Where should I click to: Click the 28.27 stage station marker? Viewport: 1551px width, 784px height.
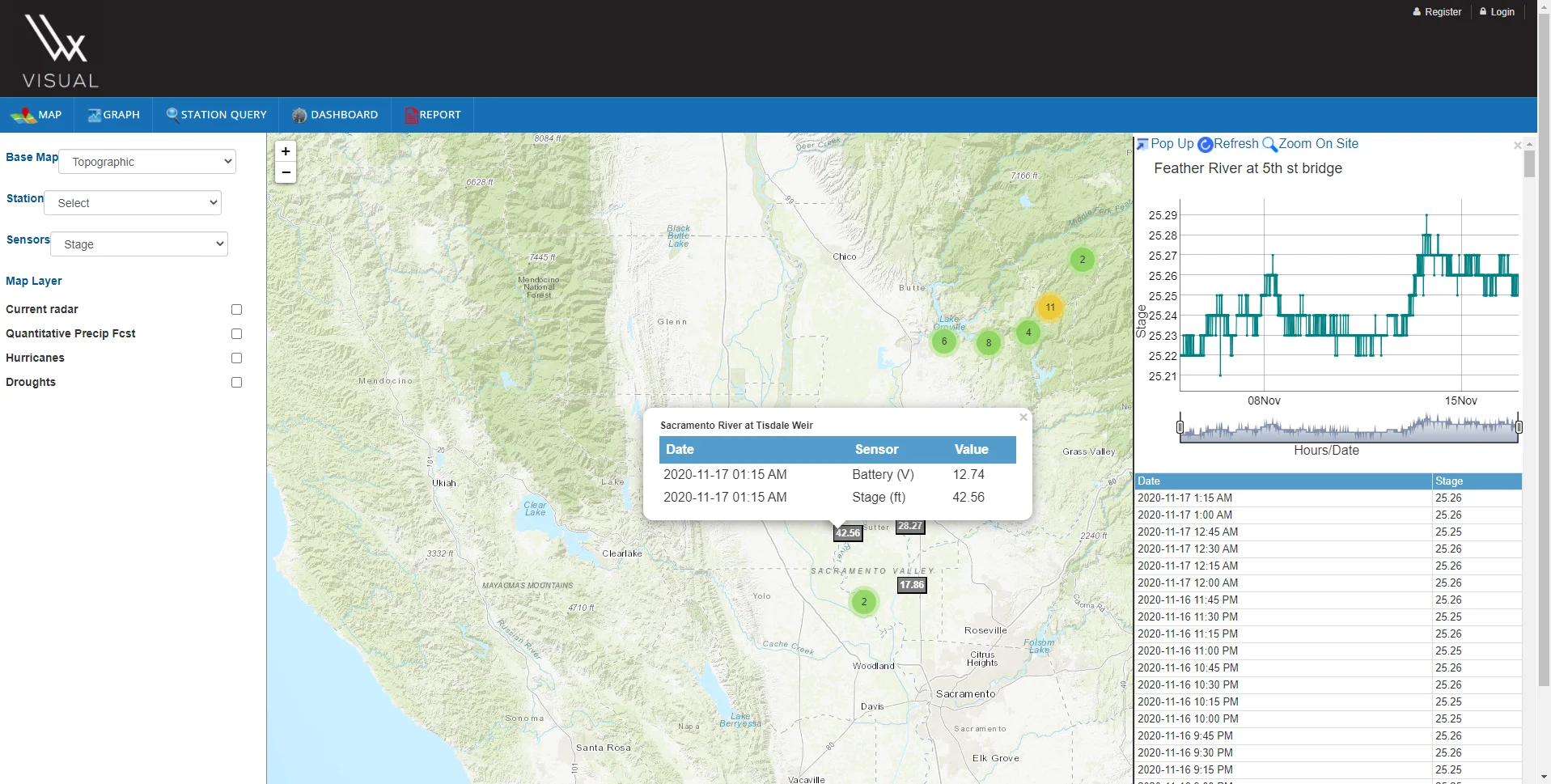[910, 526]
